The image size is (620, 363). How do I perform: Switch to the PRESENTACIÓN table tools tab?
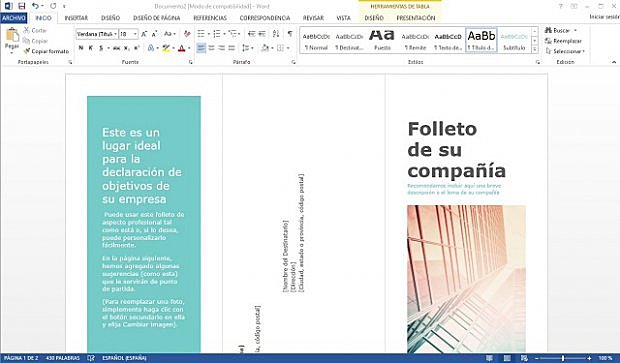[x=416, y=18]
